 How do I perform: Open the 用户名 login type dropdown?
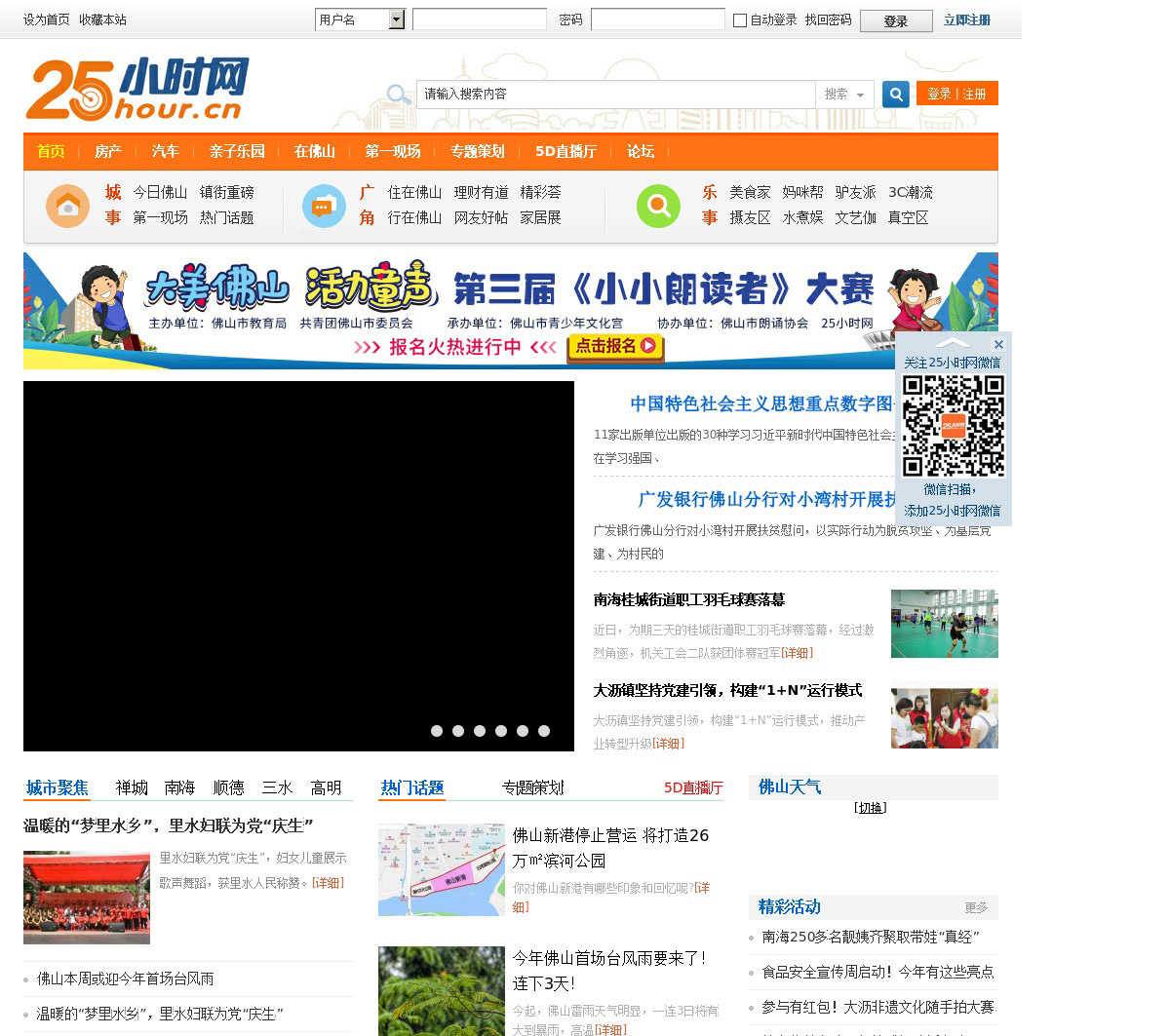tap(396, 19)
